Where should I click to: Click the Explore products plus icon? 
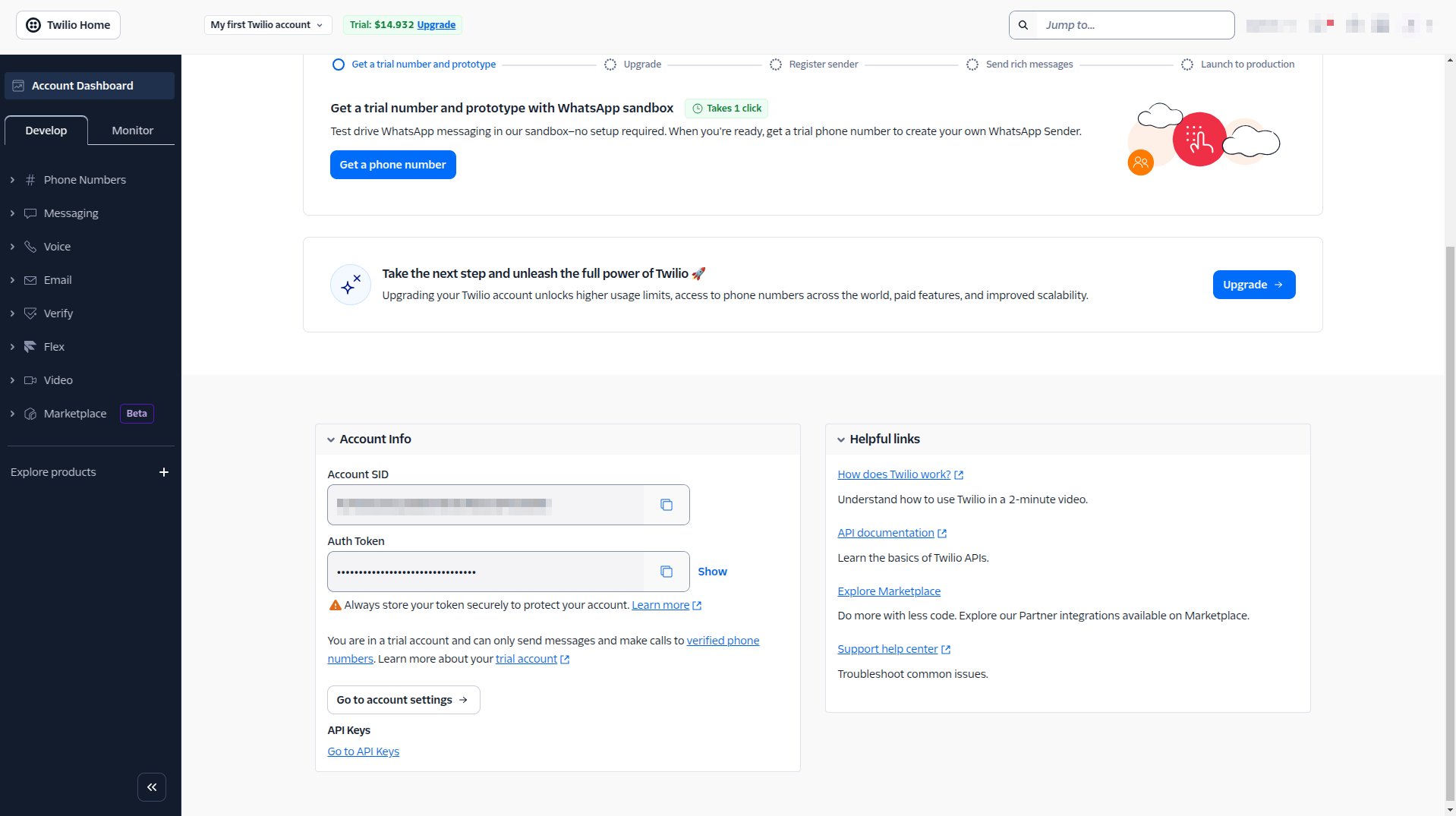point(164,472)
